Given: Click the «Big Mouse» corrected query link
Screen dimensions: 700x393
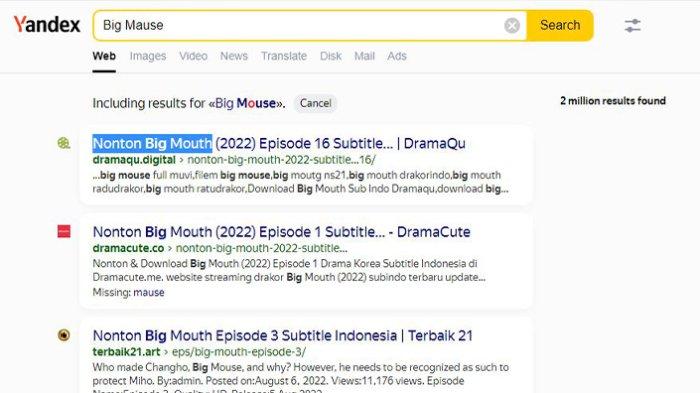Looking at the screenshot, I should click(x=246, y=103).
